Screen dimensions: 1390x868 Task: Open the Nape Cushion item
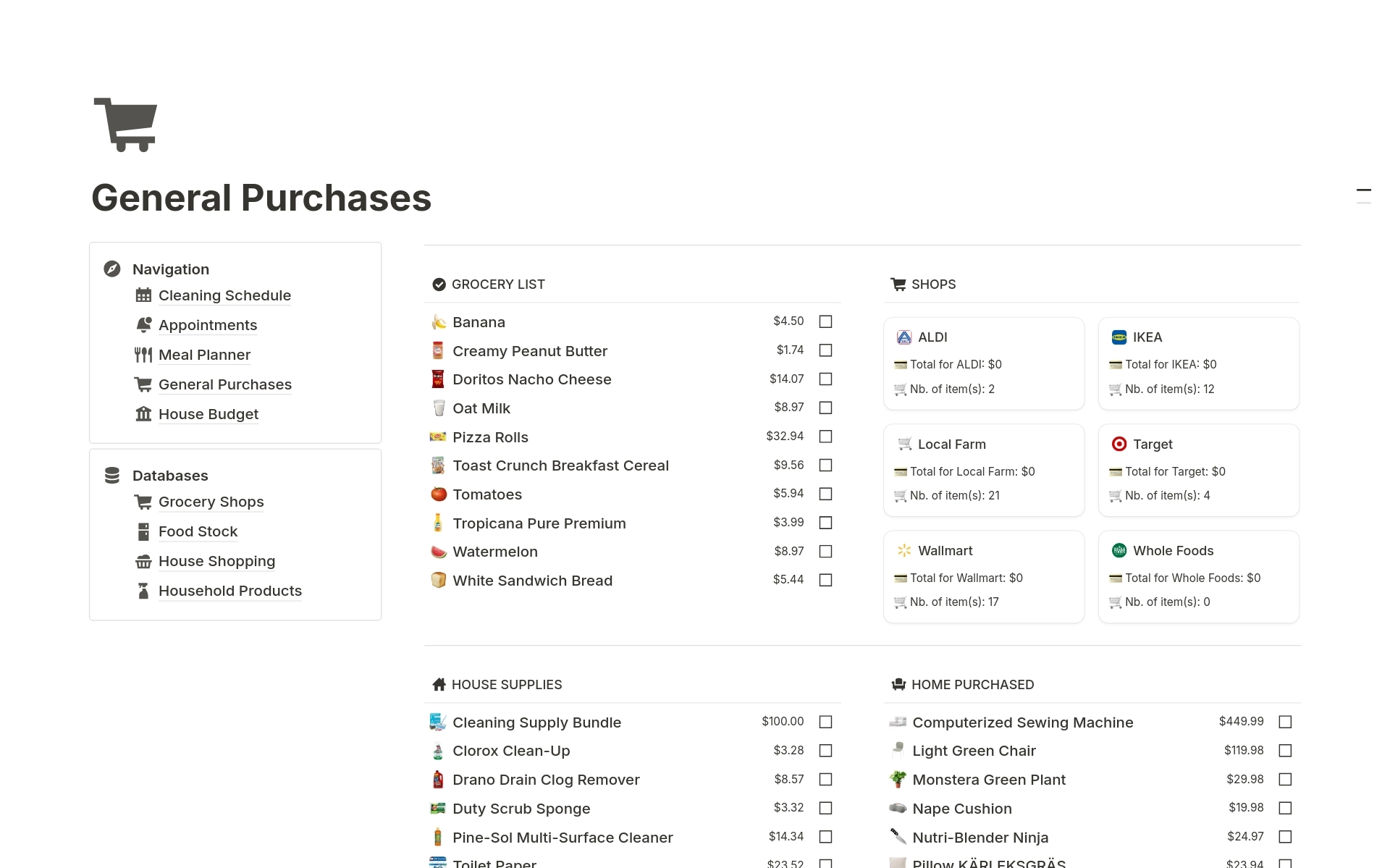[962, 809]
